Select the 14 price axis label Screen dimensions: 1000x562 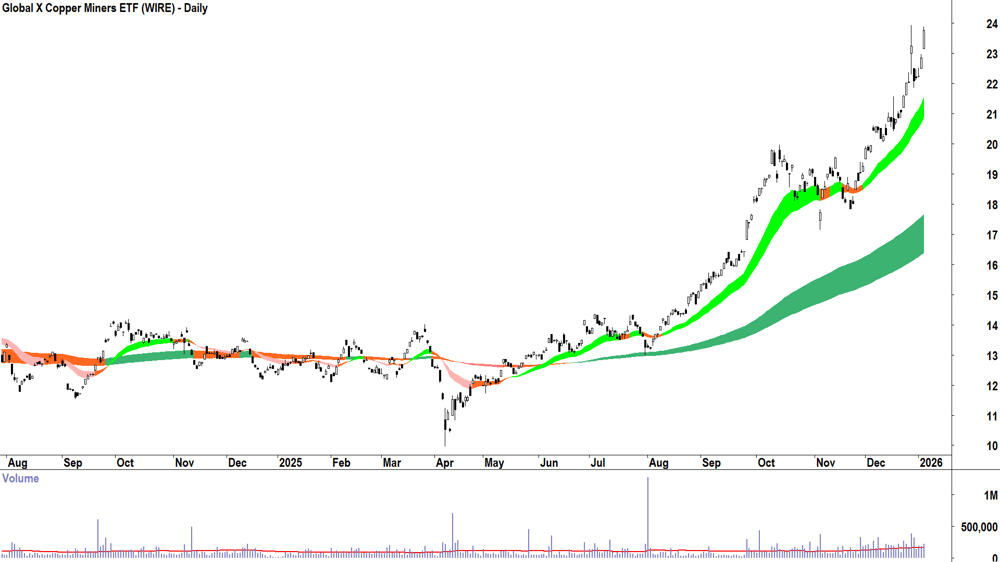point(992,326)
